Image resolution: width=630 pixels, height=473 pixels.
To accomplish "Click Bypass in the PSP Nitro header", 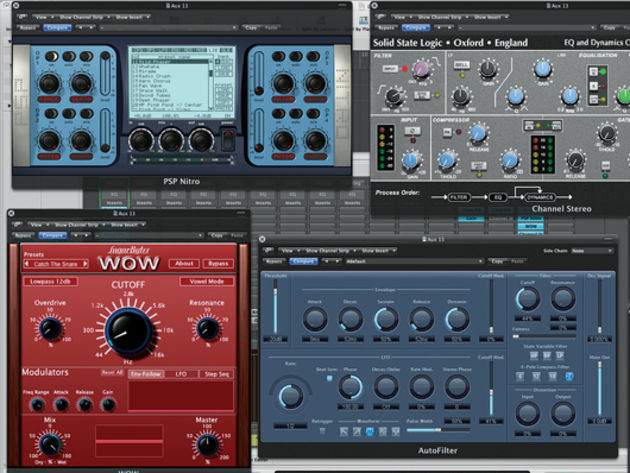I will 27,28.
